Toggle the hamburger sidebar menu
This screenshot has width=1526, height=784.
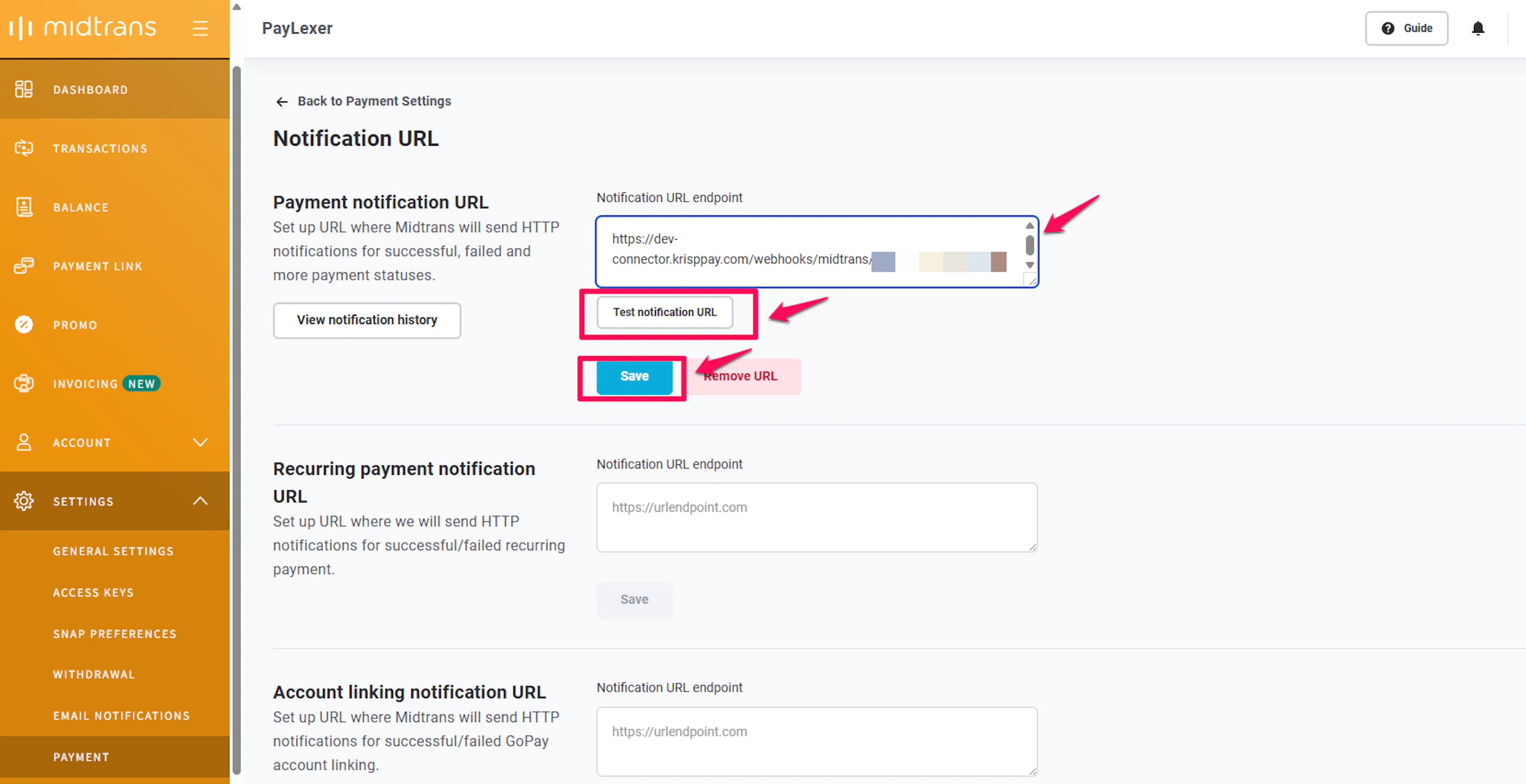pyautogui.click(x=200, y=28)
